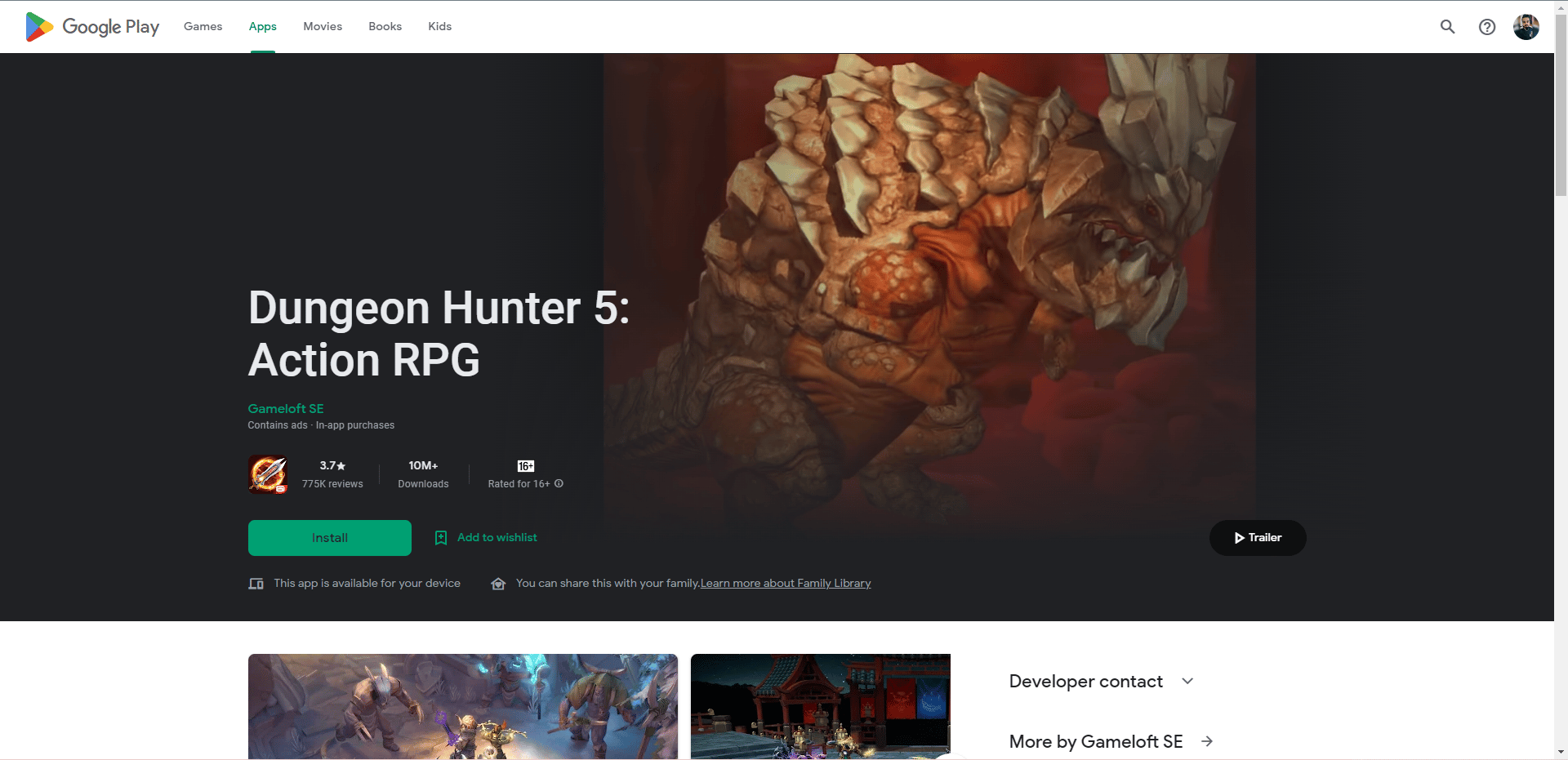Click the arrow next to More by Gameloft SE

pos(1207,741)
